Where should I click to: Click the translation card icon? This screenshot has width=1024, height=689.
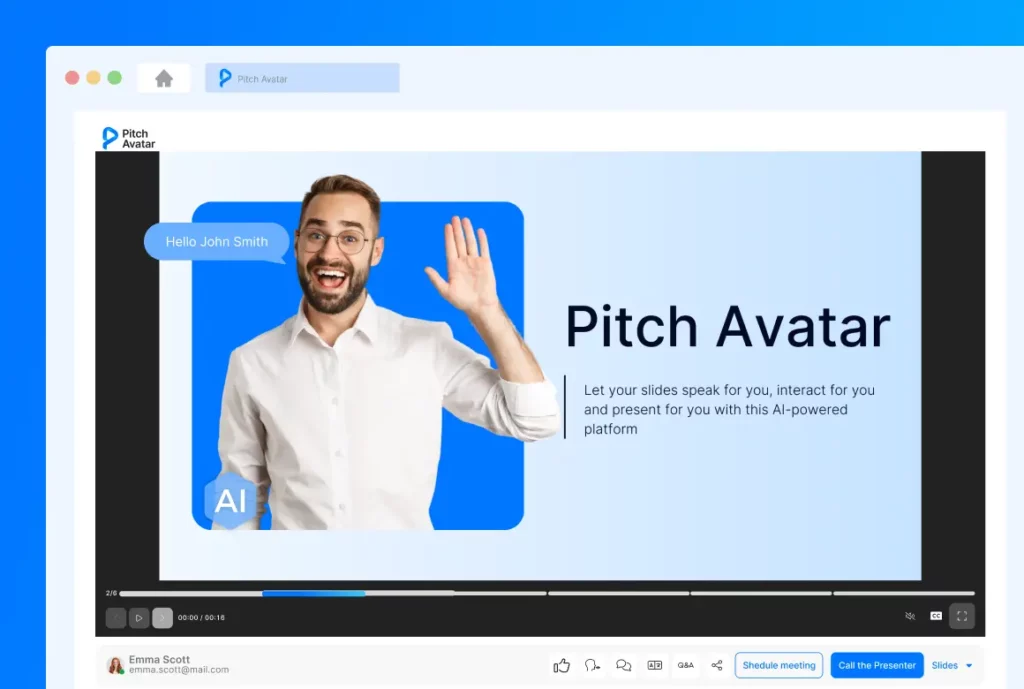[x=655, y=665]
